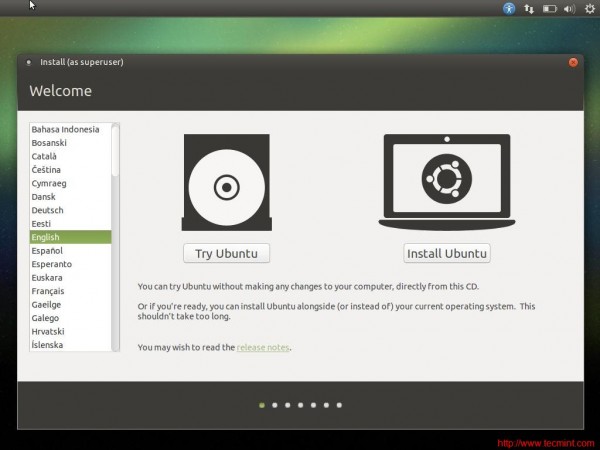Open the network connections indicator
Screen dimensions: 600x450
(529, 9)
